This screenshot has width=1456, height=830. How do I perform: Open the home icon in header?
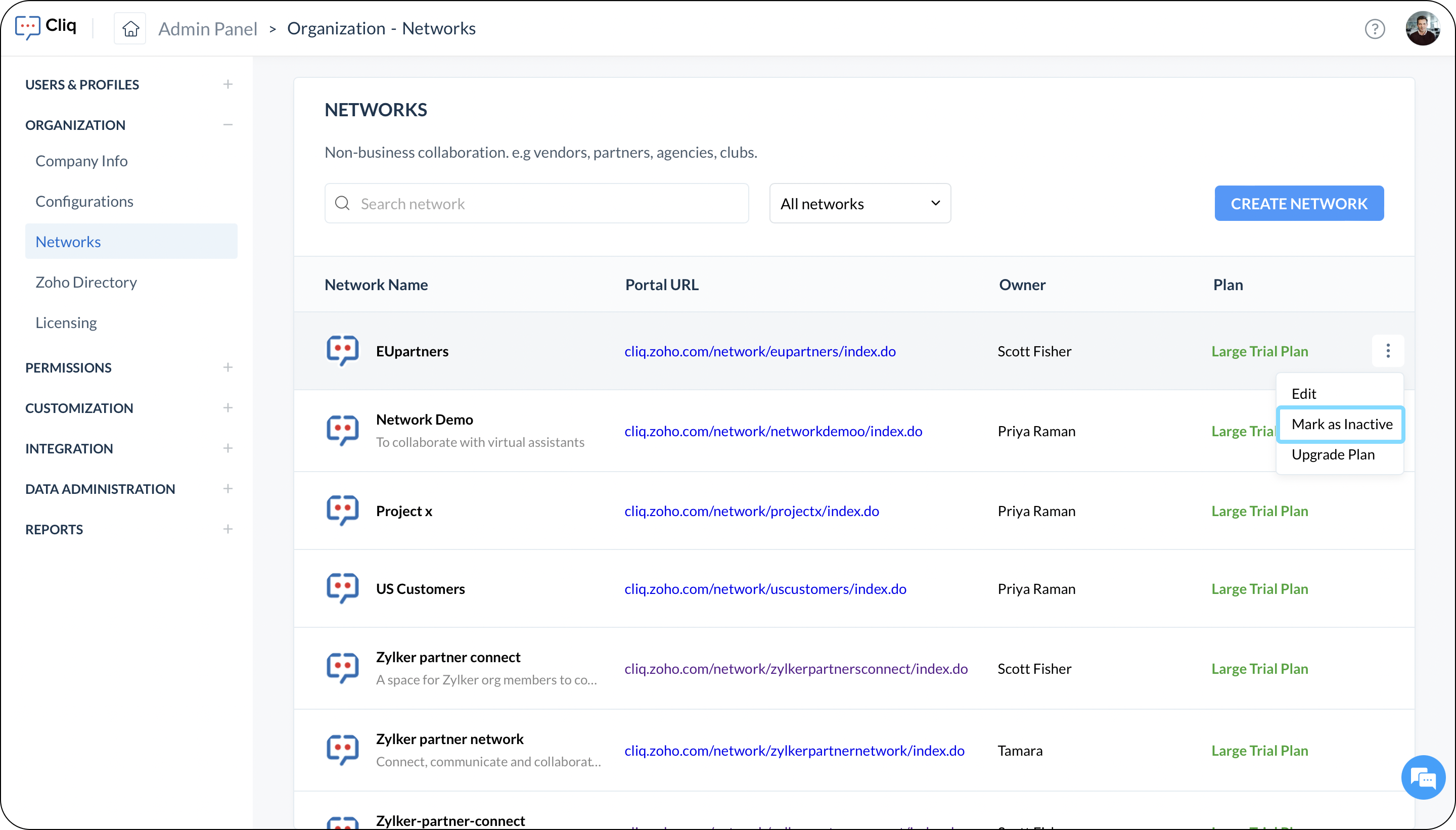click(130, 28)
